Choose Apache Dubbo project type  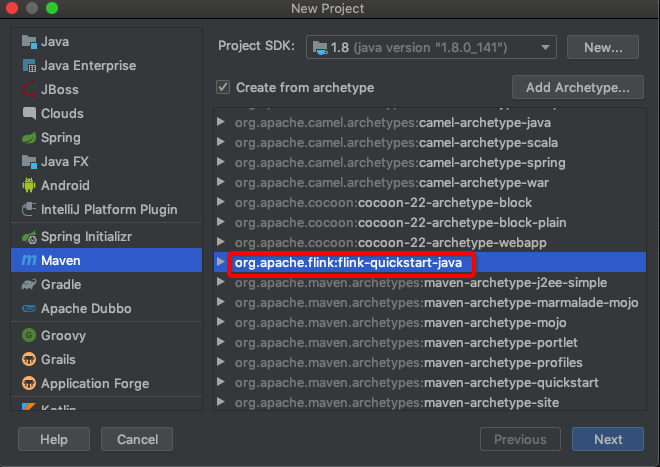(x=106, y=309)
